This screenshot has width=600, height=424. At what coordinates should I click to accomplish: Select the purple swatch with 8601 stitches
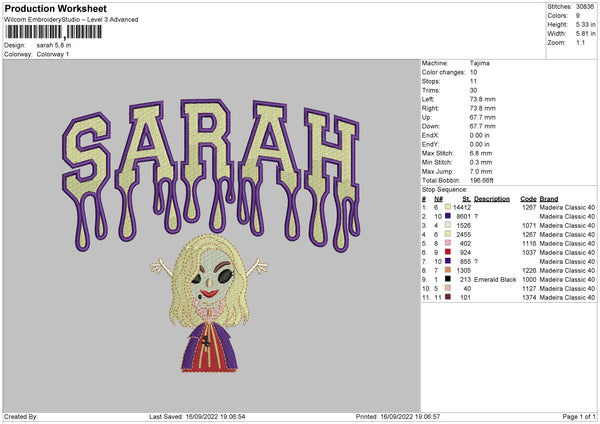[x=449, y=216]
